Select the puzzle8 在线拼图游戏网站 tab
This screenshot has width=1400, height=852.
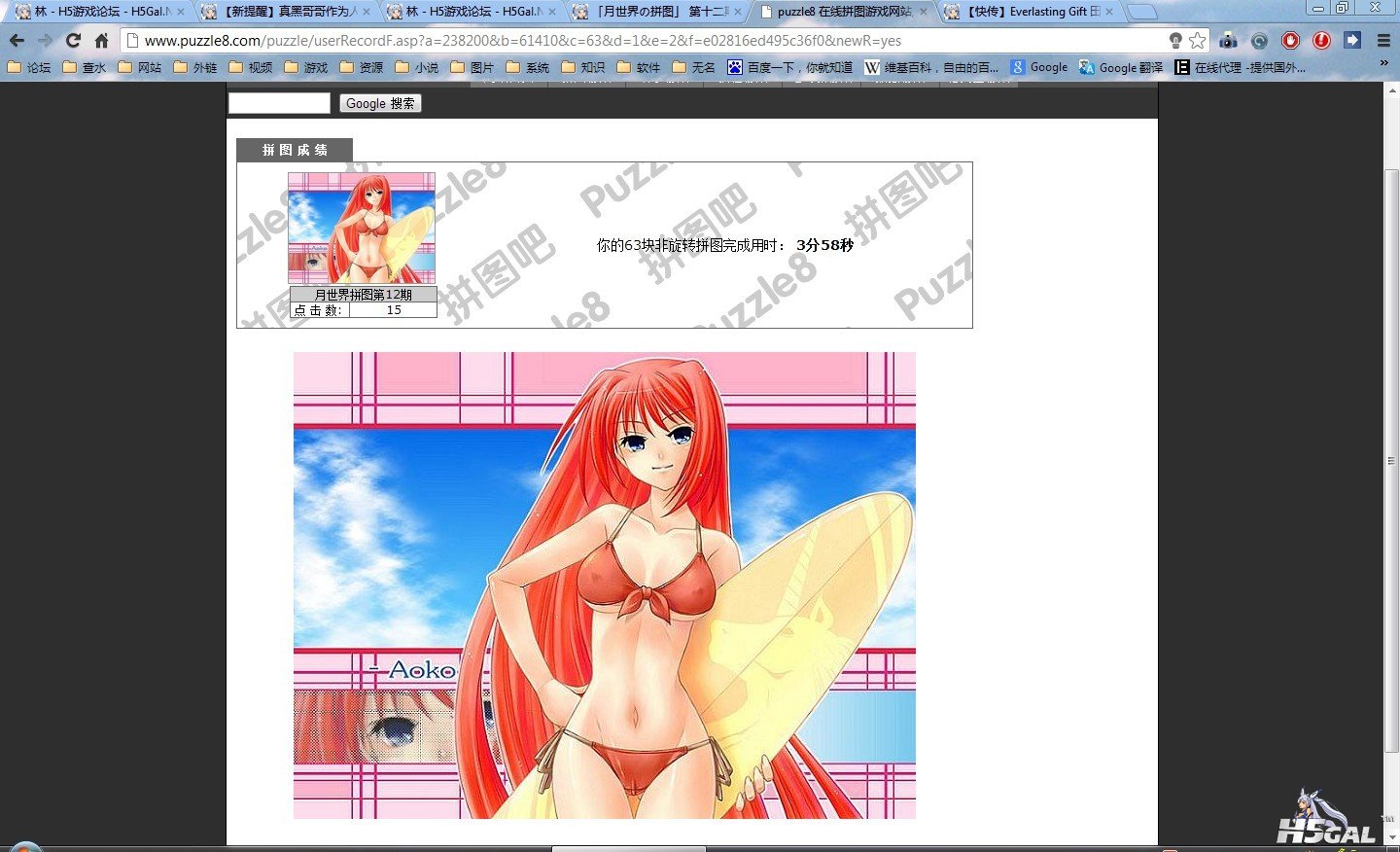pyautogui.click(x=843, y=12)
